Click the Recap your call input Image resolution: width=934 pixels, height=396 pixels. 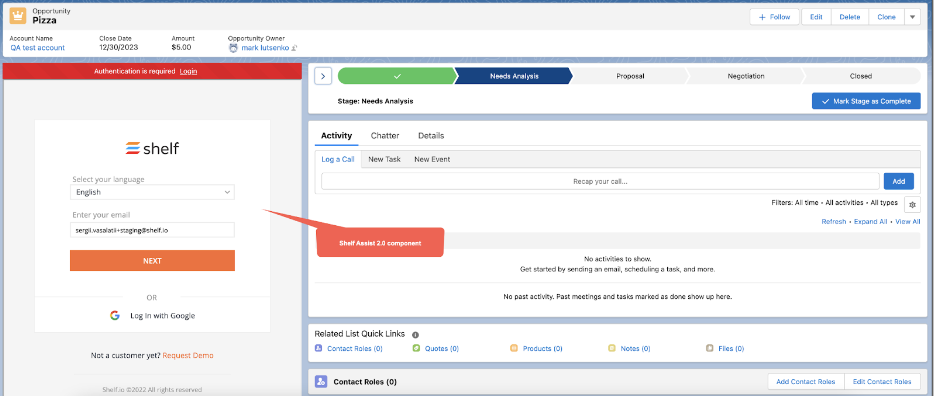click(x=600, y=181)
